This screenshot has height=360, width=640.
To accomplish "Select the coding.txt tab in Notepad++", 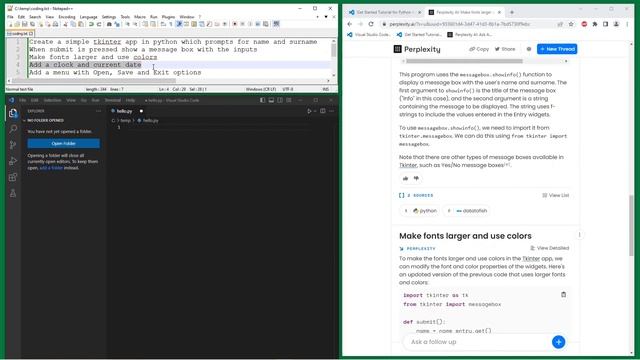I will tap(20, 33).
